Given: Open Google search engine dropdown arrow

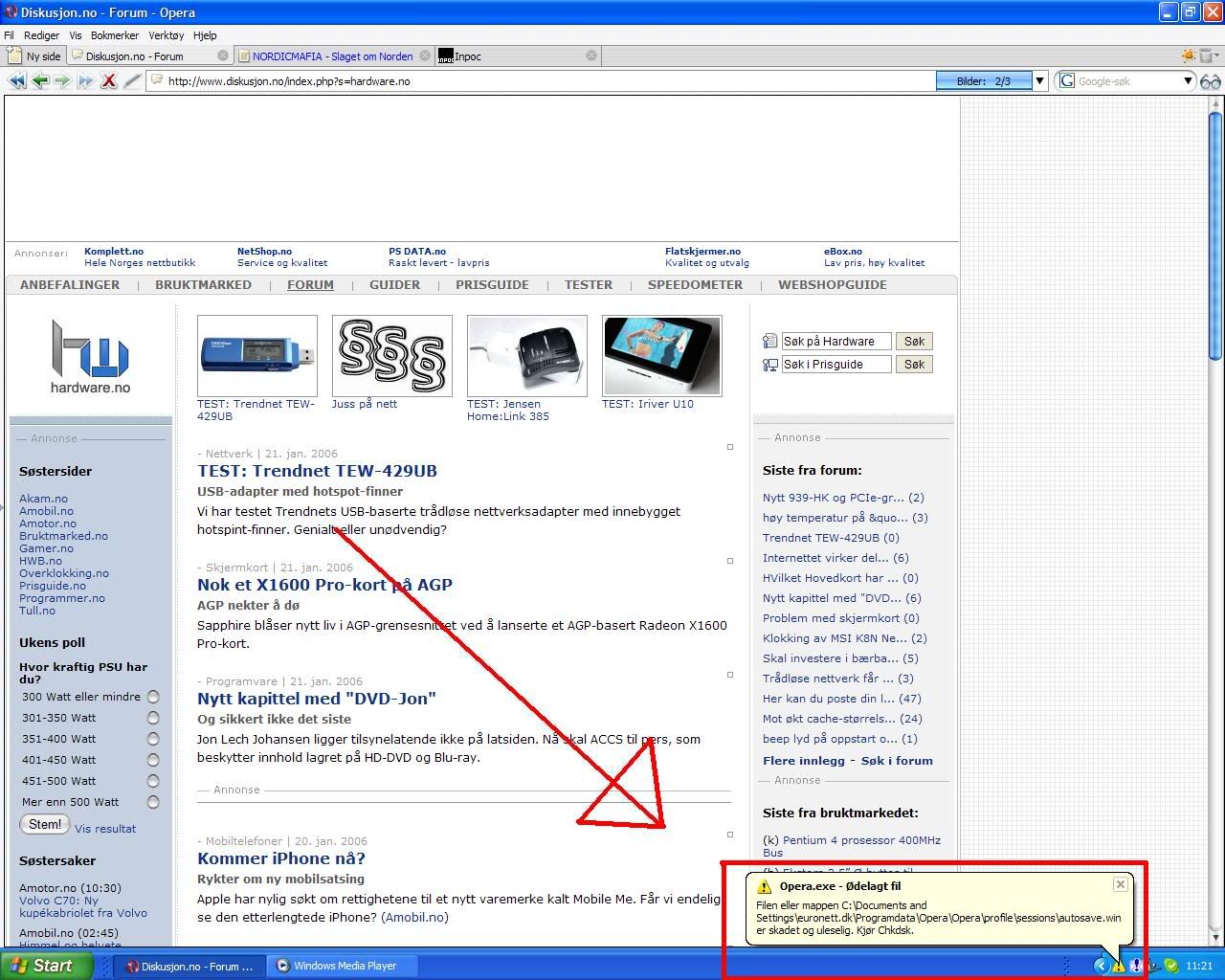Looking at the screenshot, I should pyautogui.click(x=1188, y=81).
